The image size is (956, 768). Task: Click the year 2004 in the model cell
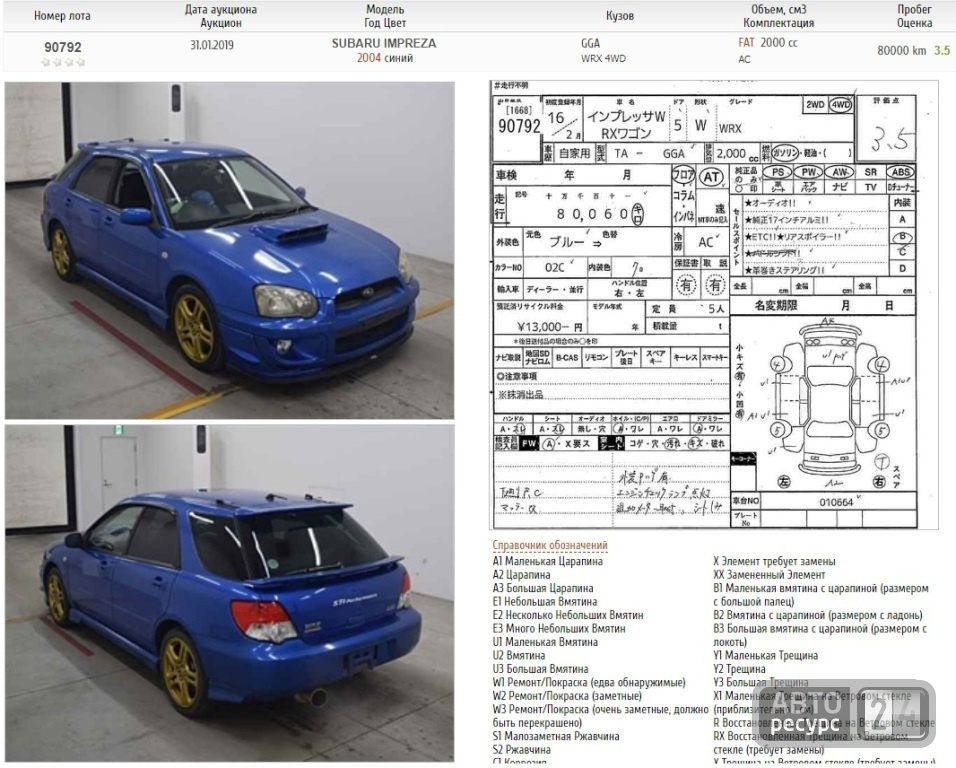point(369,58)
